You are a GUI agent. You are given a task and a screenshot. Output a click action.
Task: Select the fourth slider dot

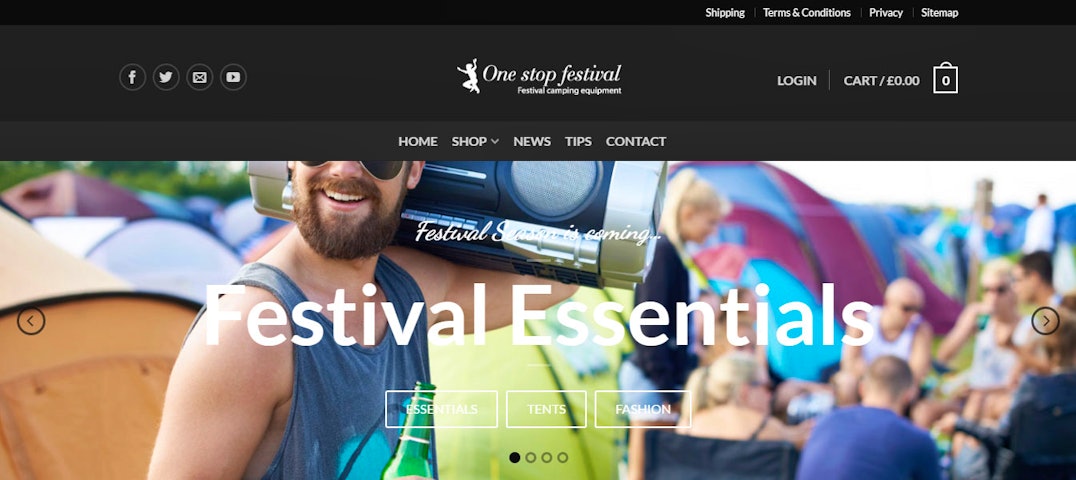pyautogui.click(x=563, y=457)
